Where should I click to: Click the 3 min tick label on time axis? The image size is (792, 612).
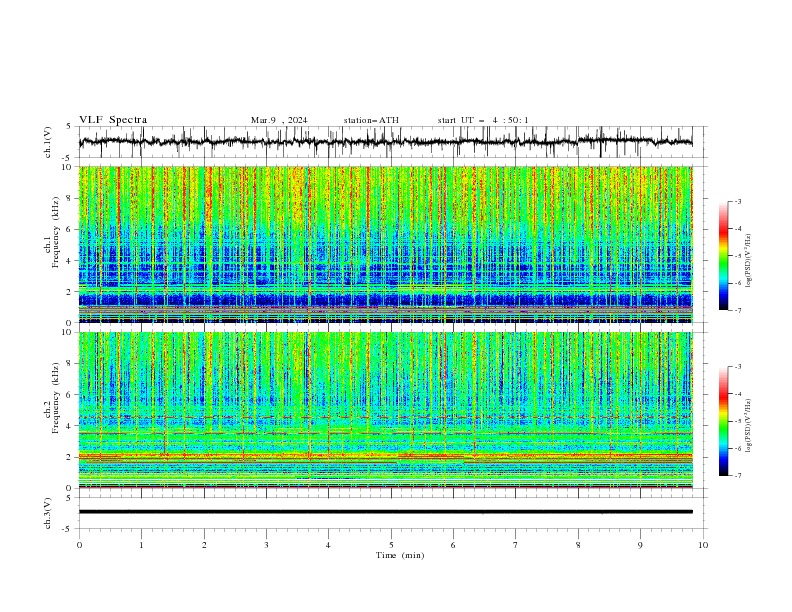pyautogui.click(x=266, y=545)
